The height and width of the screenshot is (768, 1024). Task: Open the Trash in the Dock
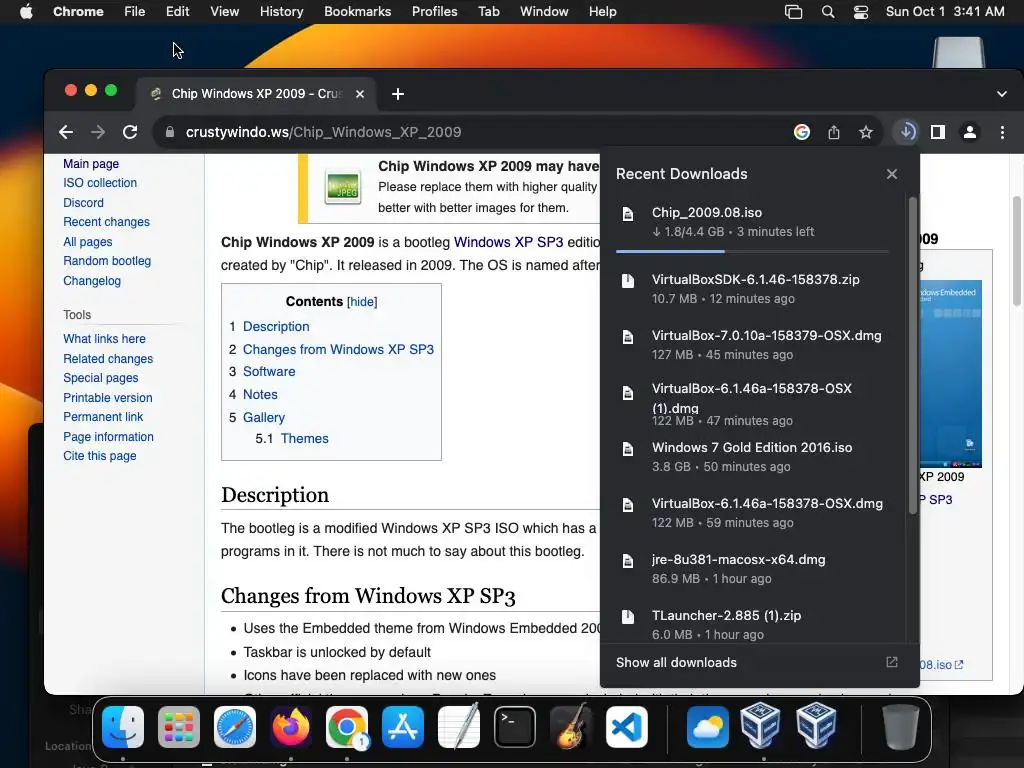coord(901,727)
